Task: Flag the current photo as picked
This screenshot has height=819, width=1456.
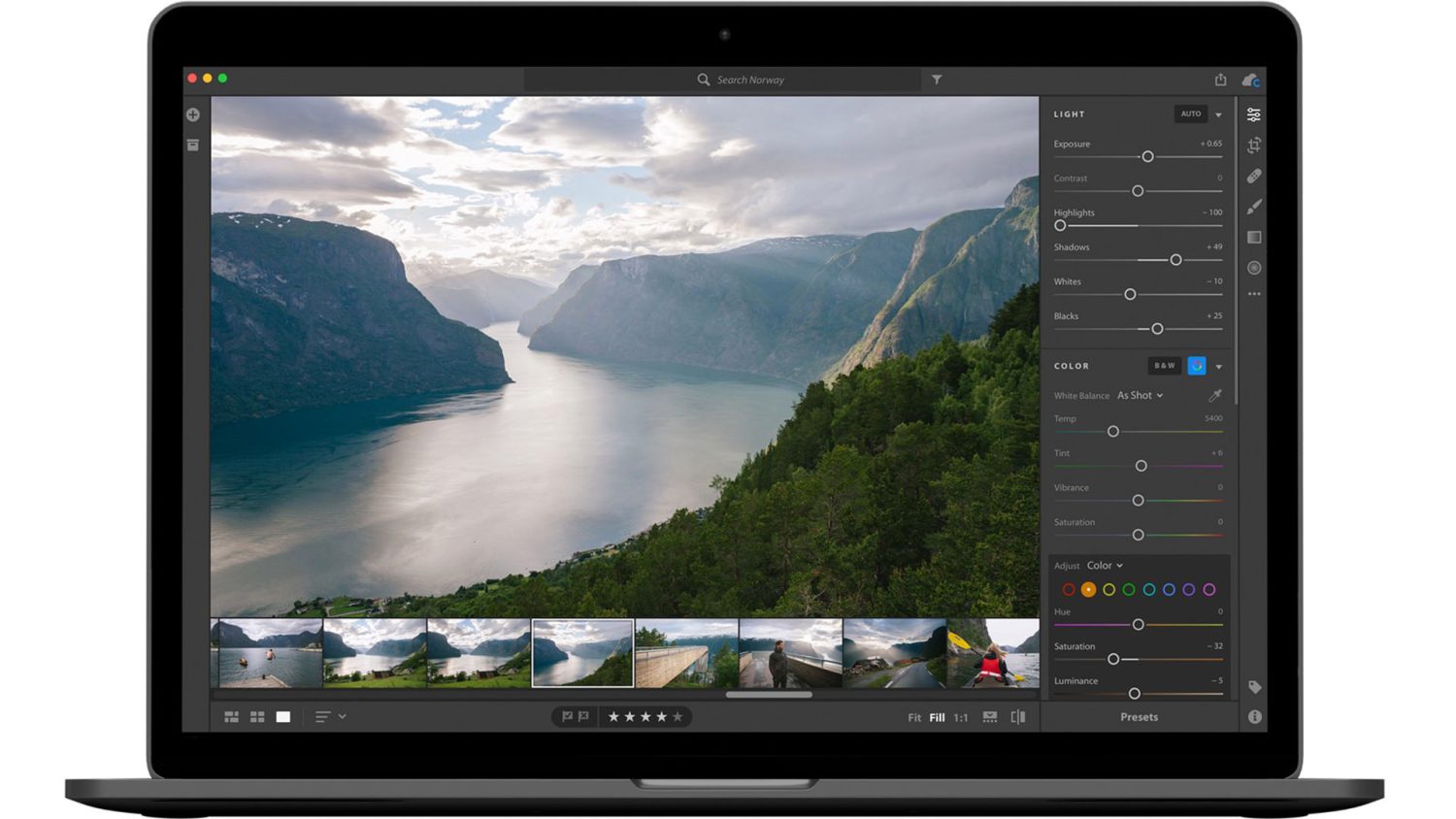Action: tap(567, 716)
